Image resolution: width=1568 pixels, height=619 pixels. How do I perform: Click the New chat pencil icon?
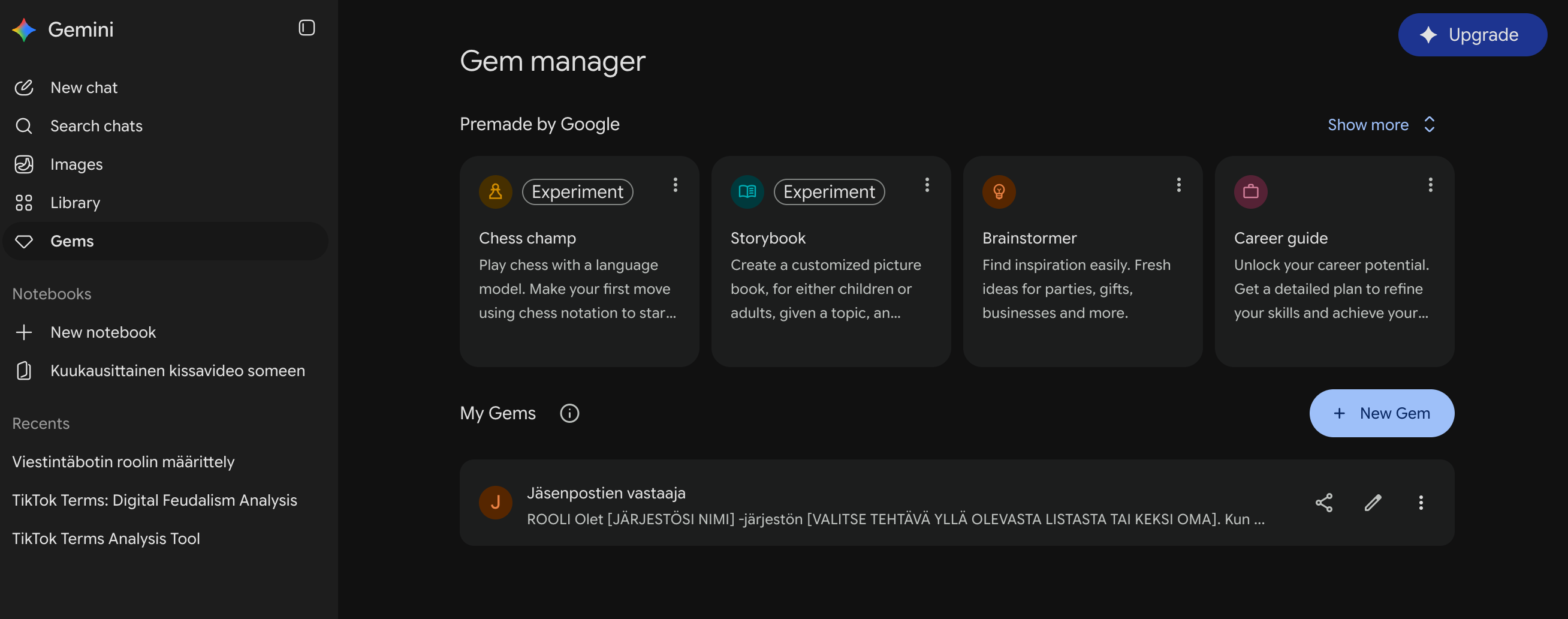[x=24, y=88]
